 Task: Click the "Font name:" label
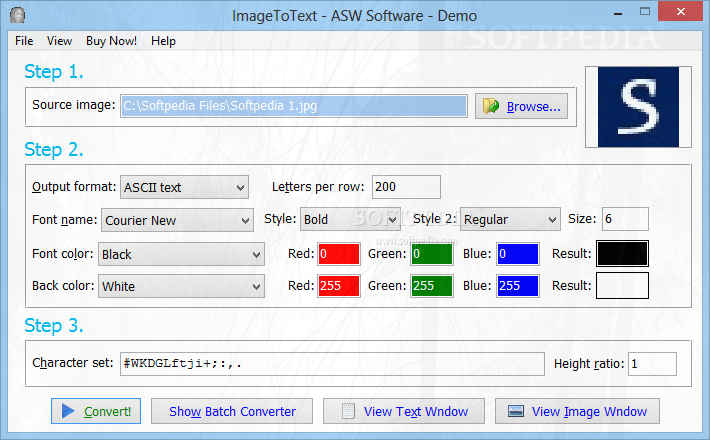pyautogui.click(x=65, y=220)
